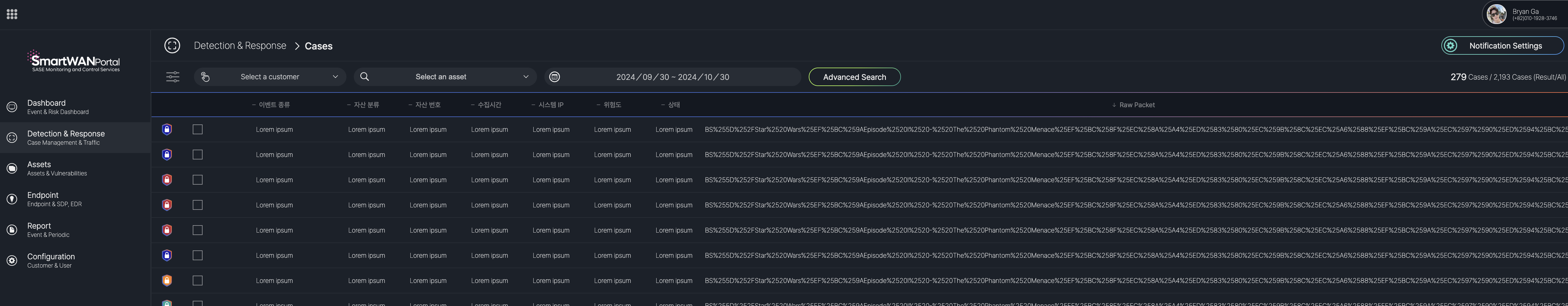Click the calendar icon in date field
The width and height of the screenshot is (1568, 306).
click(x=554, y=76)
